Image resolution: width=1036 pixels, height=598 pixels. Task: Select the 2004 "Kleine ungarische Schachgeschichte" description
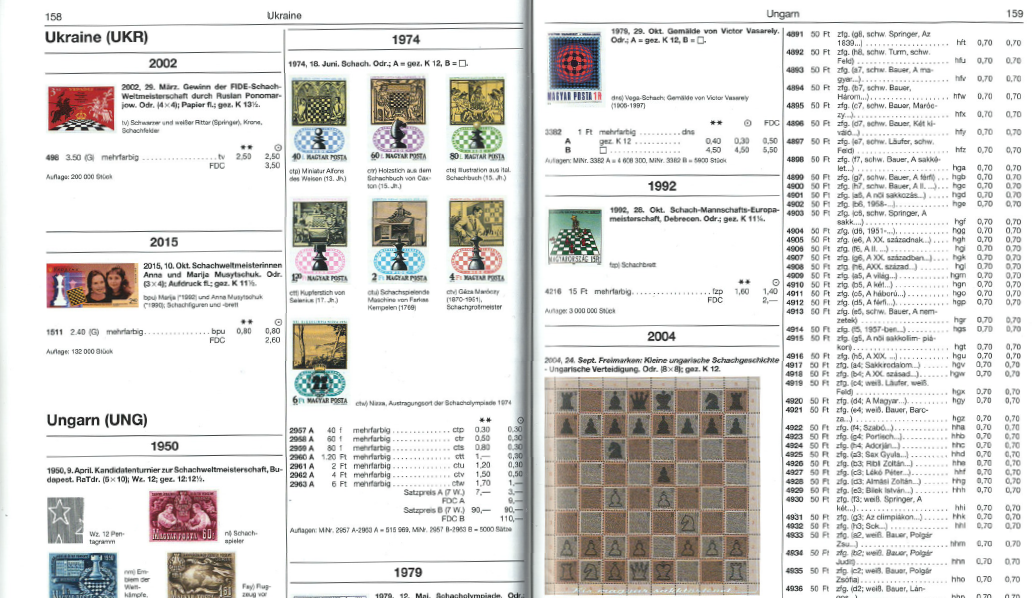[x=661, y=365]
